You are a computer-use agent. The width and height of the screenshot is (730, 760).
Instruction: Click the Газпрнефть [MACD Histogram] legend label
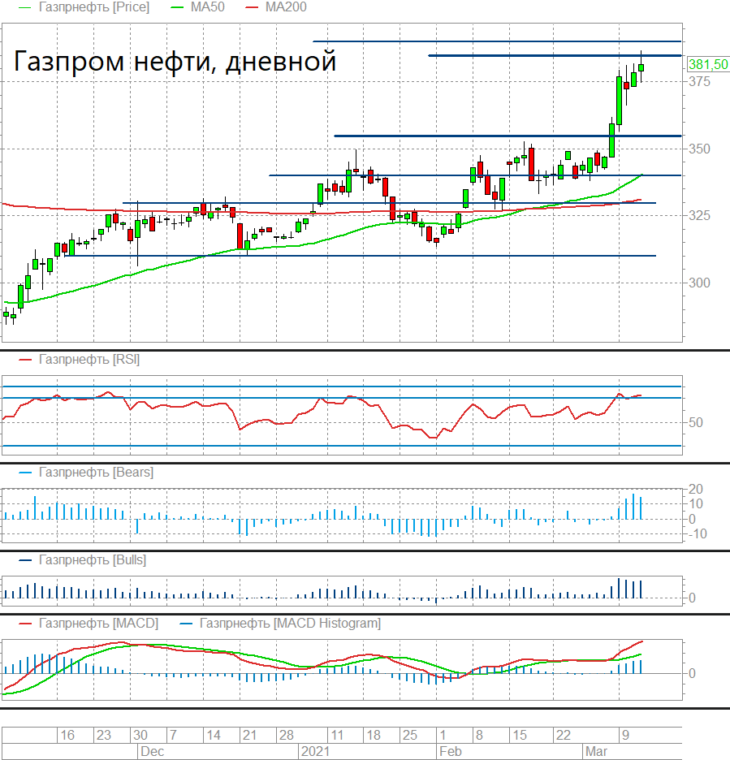[x=290, y=623]
